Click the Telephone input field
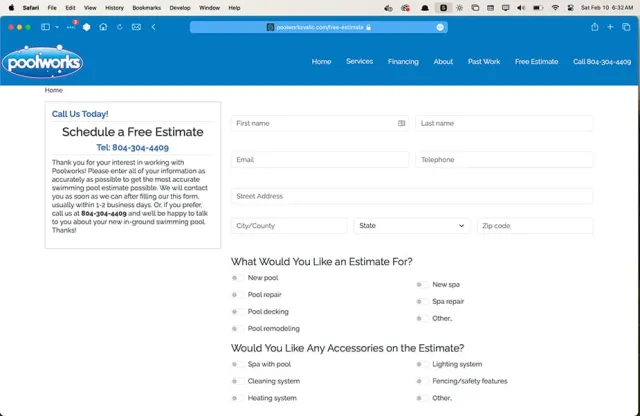 [x=504, y=160]
